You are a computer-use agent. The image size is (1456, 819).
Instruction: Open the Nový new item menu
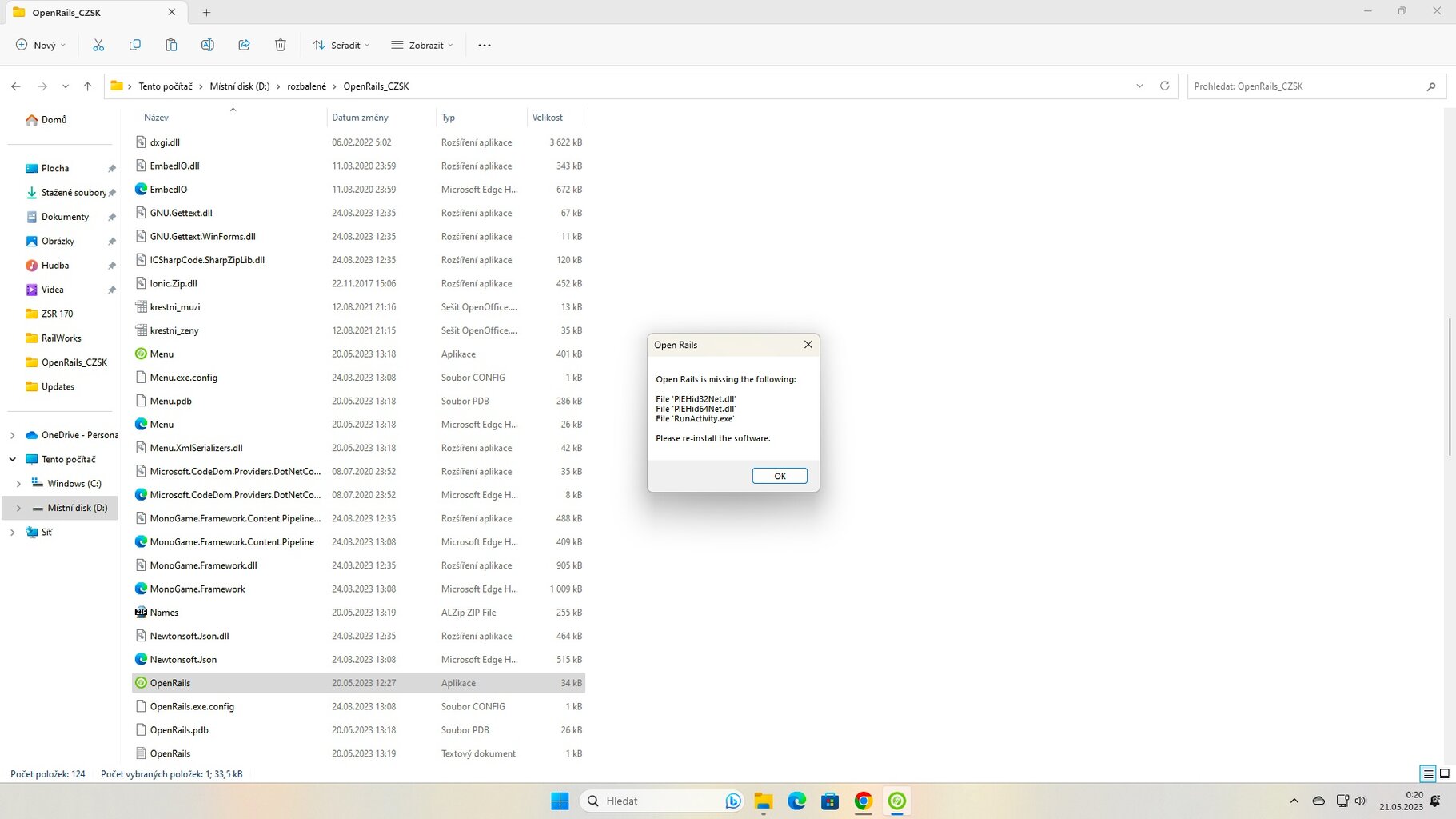41,45
